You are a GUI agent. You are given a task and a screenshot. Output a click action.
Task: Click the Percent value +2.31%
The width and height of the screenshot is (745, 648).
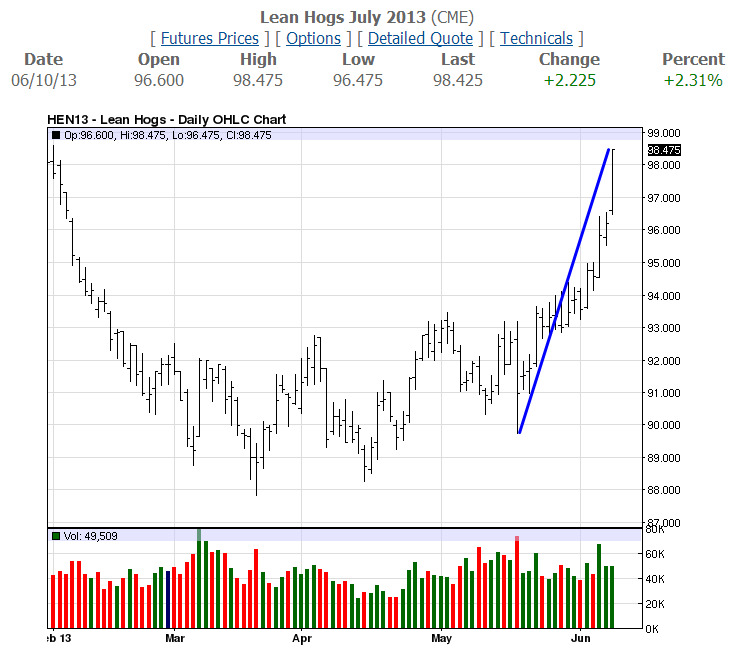pyautogui.click(x=693, y=80)
